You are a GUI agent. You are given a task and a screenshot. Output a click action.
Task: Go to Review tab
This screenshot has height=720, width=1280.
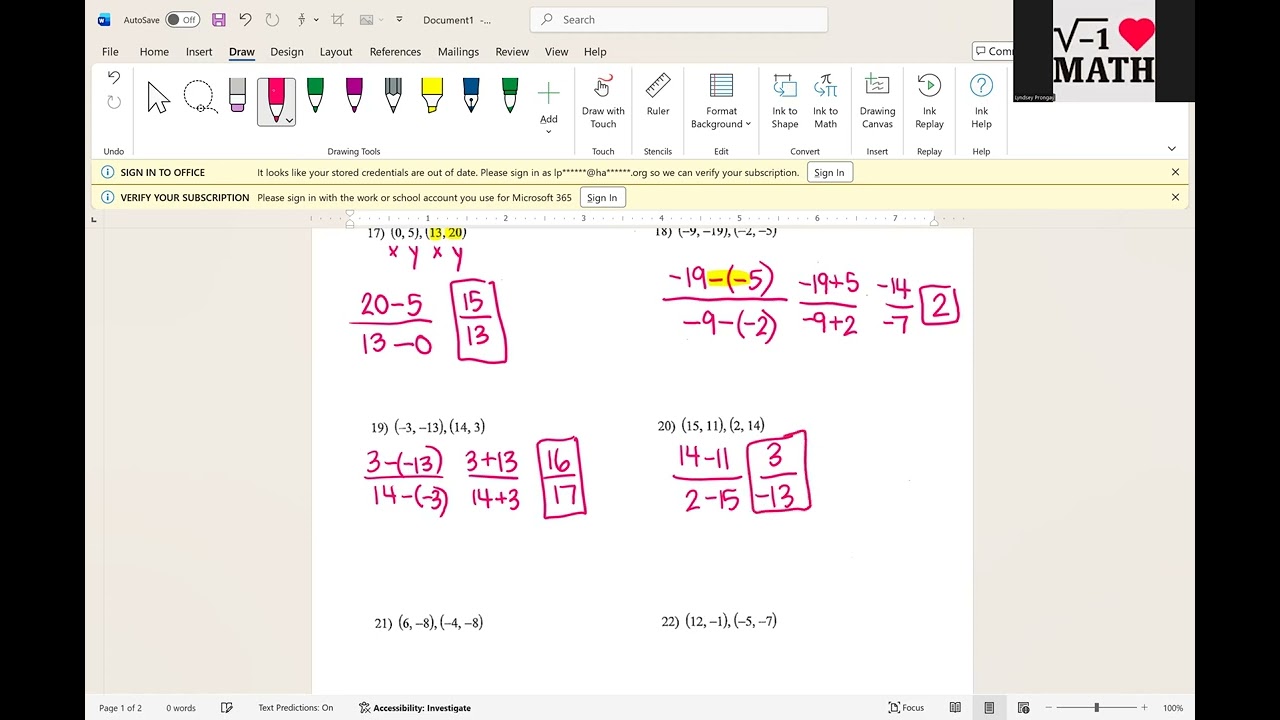point(512,52)
